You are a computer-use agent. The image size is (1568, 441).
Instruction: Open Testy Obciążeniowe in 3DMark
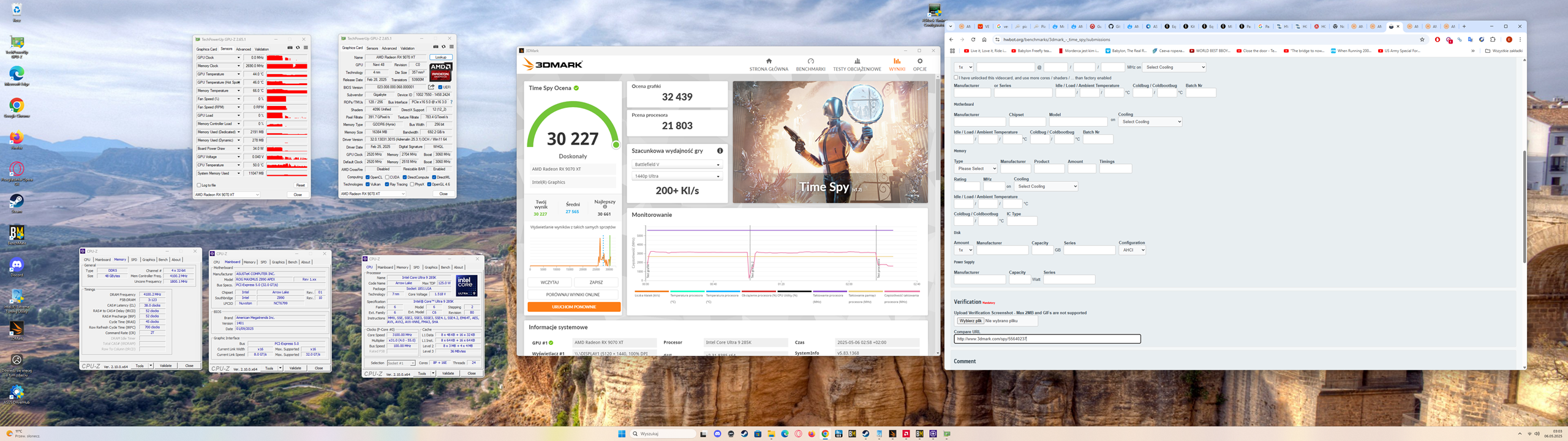857,65
